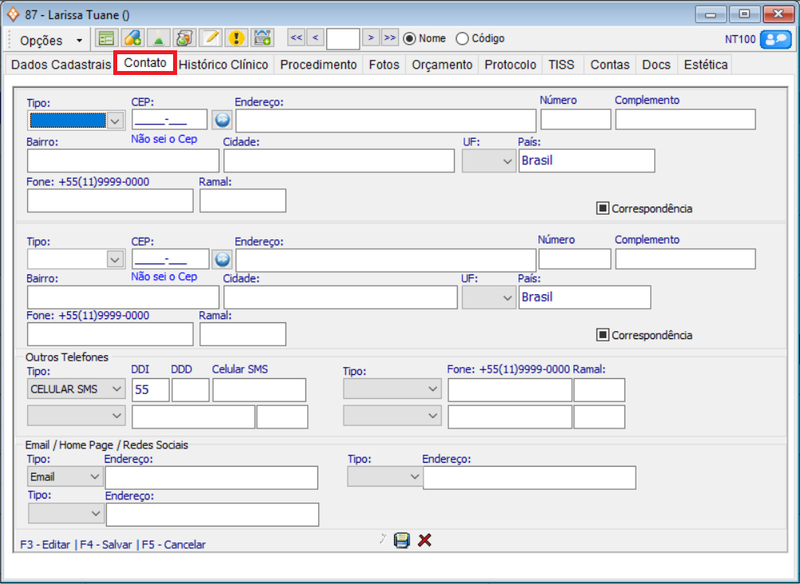Click the DDI field containing 55
The height and width of the screenshot is (584, 800).
tap(149, 390)
